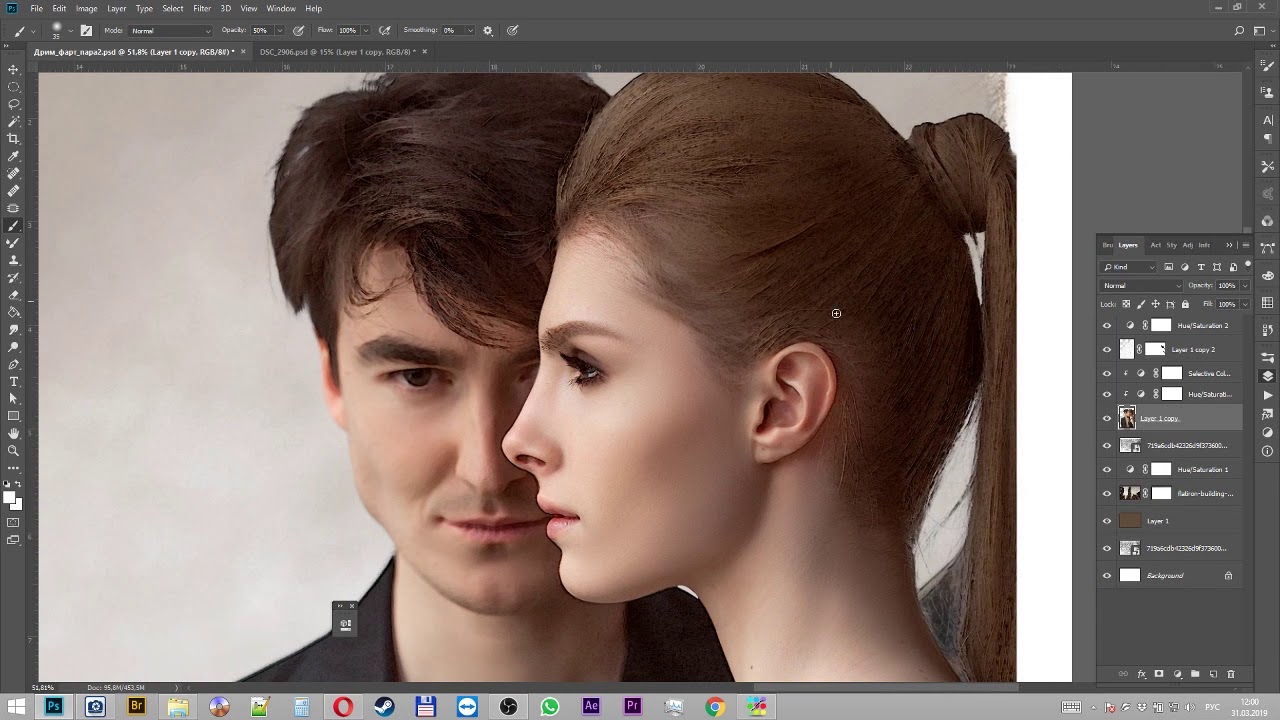The height and width of the screenshot is (720, 1280).
Task: Select the Zoom tool in toolbar
Action: click(13, 450)
